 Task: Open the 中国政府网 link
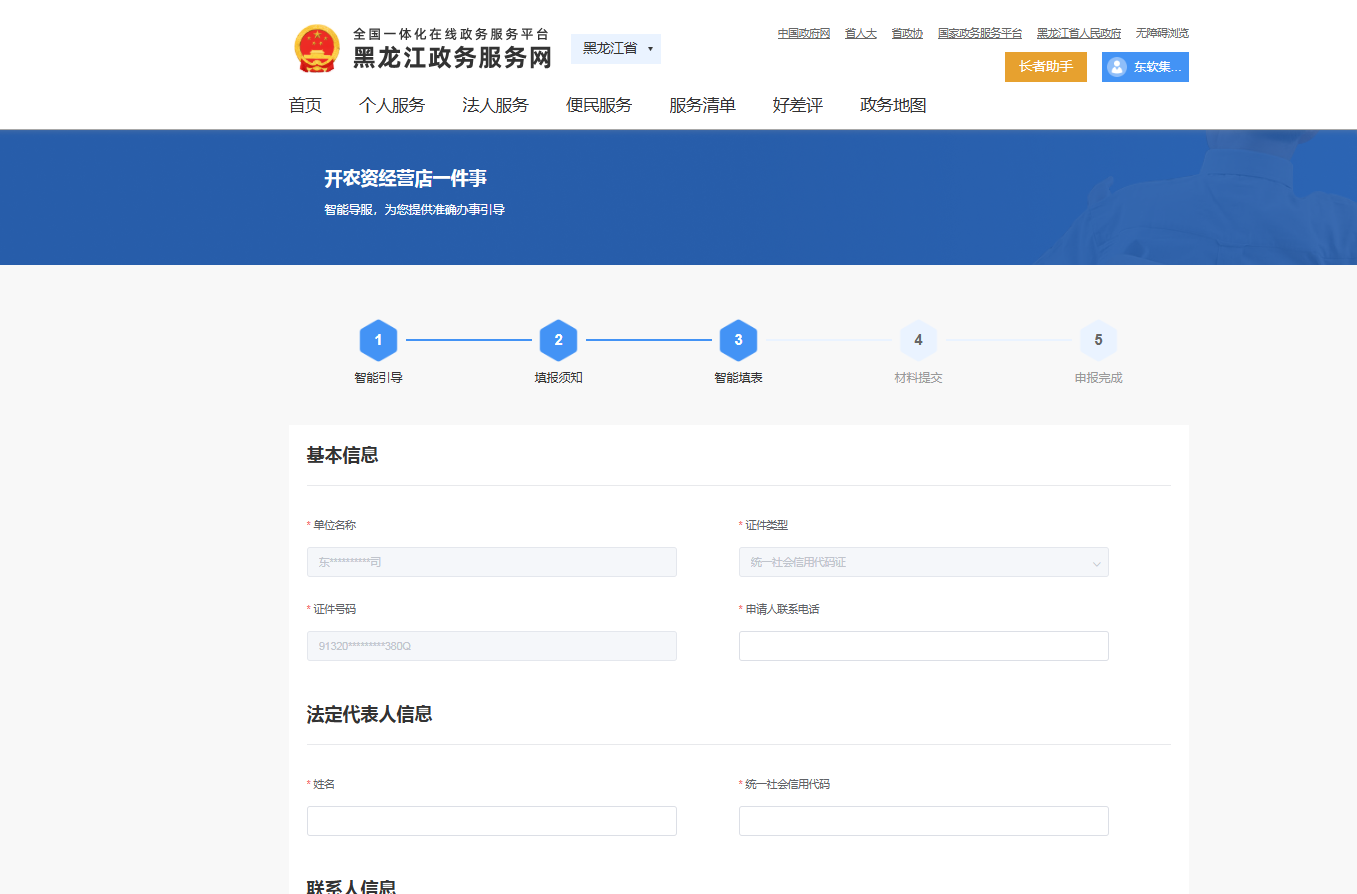point(804,33)
